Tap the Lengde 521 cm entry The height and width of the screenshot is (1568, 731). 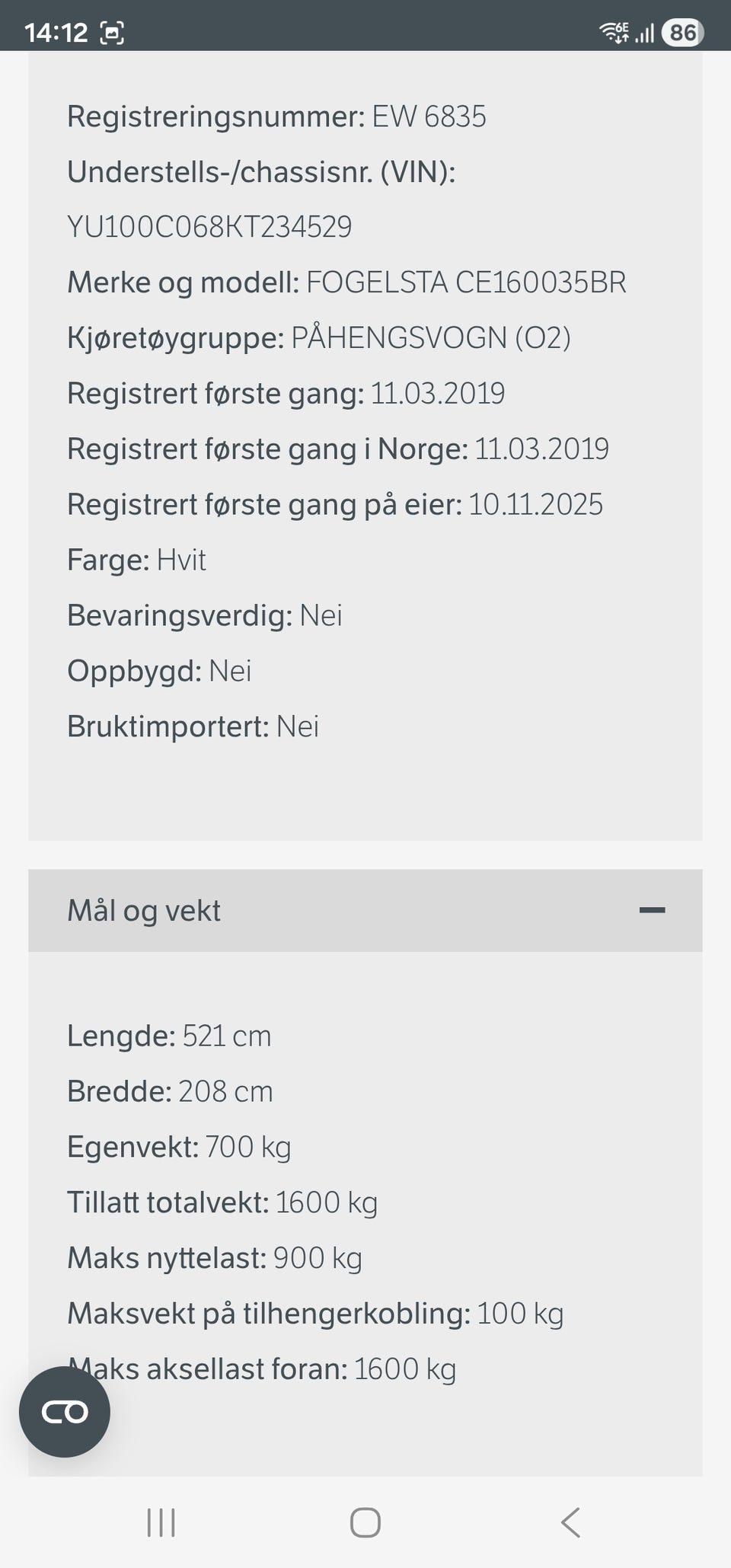coord(169,1036)
